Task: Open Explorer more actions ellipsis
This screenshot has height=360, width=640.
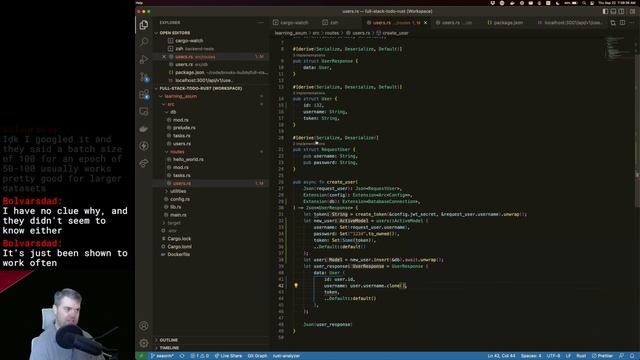Action: (x=261, y=23)
